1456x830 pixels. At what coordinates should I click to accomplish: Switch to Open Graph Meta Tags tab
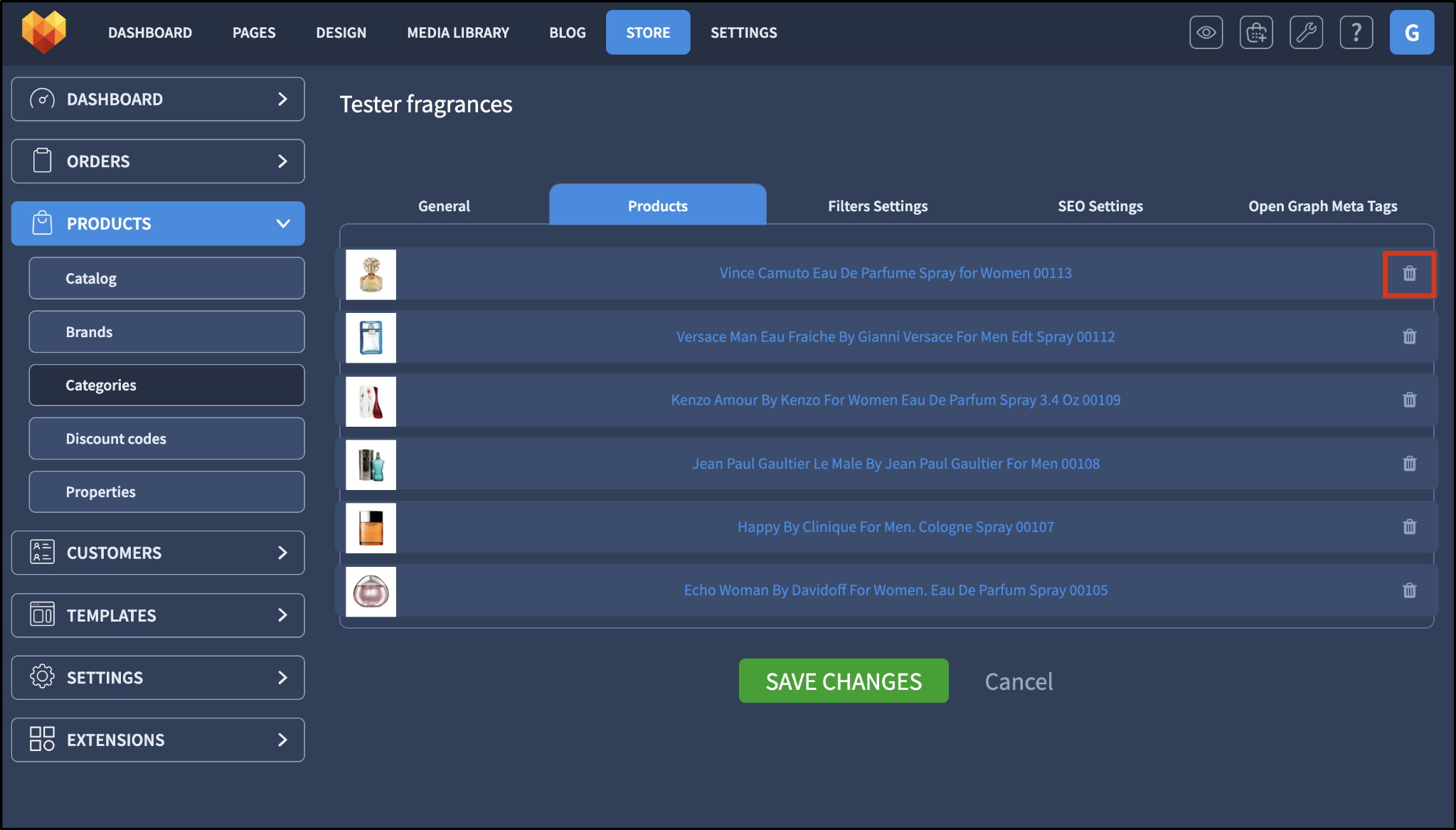tap(1323, 206)
